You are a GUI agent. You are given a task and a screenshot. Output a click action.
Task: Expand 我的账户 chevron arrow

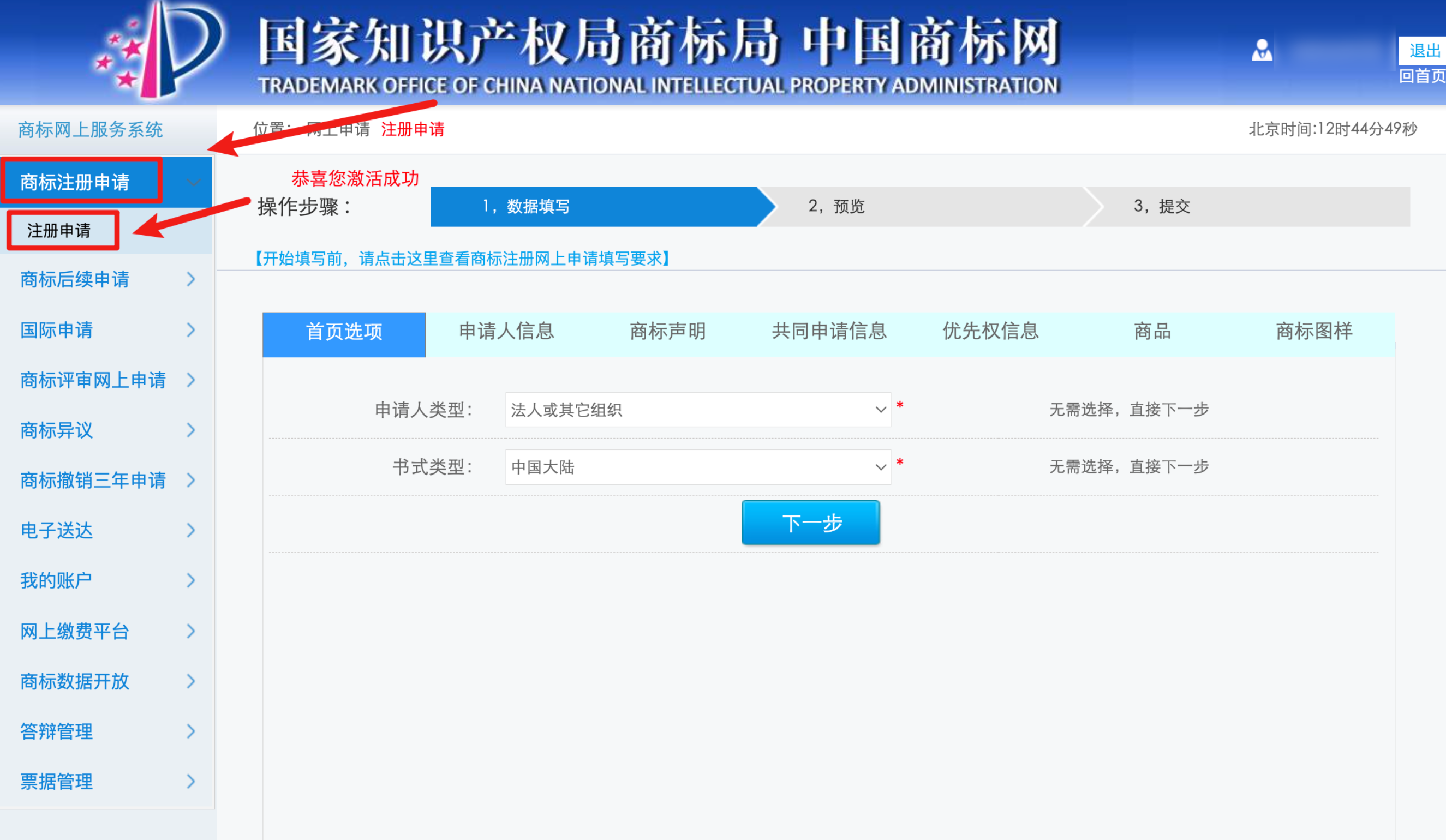coord(191,580)
